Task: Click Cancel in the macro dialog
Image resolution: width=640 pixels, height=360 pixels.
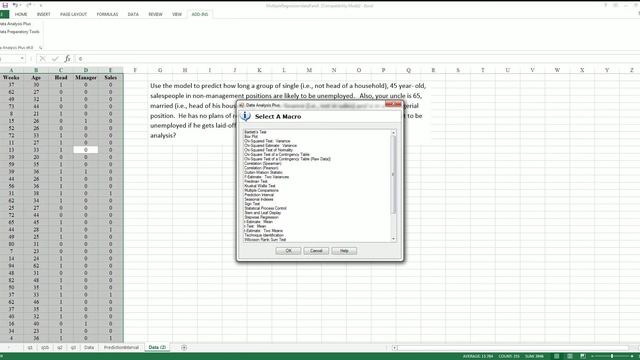Action: tap(316, 251)
